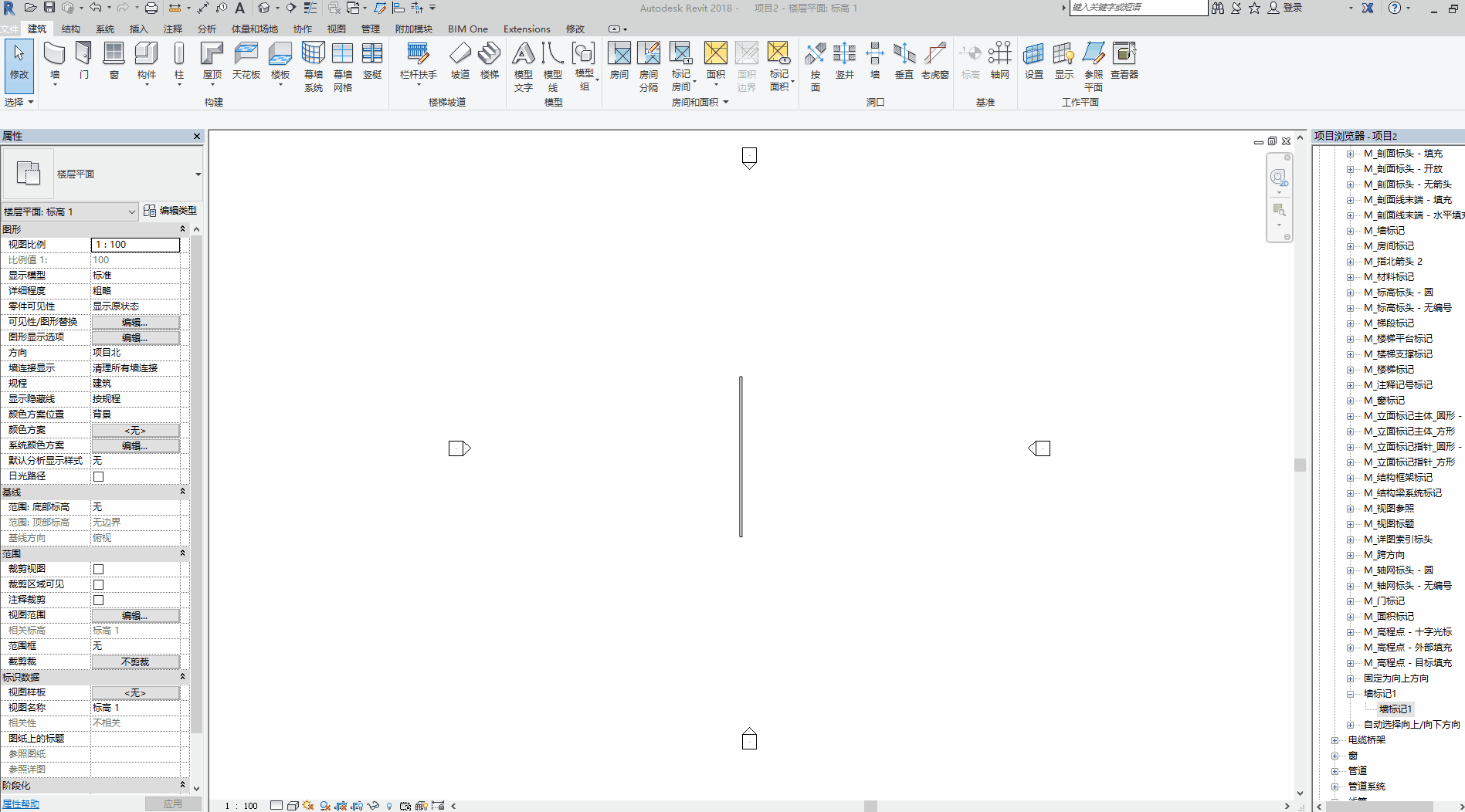Collapse the 墙标记1 tree node

(x=1350, y=694)
